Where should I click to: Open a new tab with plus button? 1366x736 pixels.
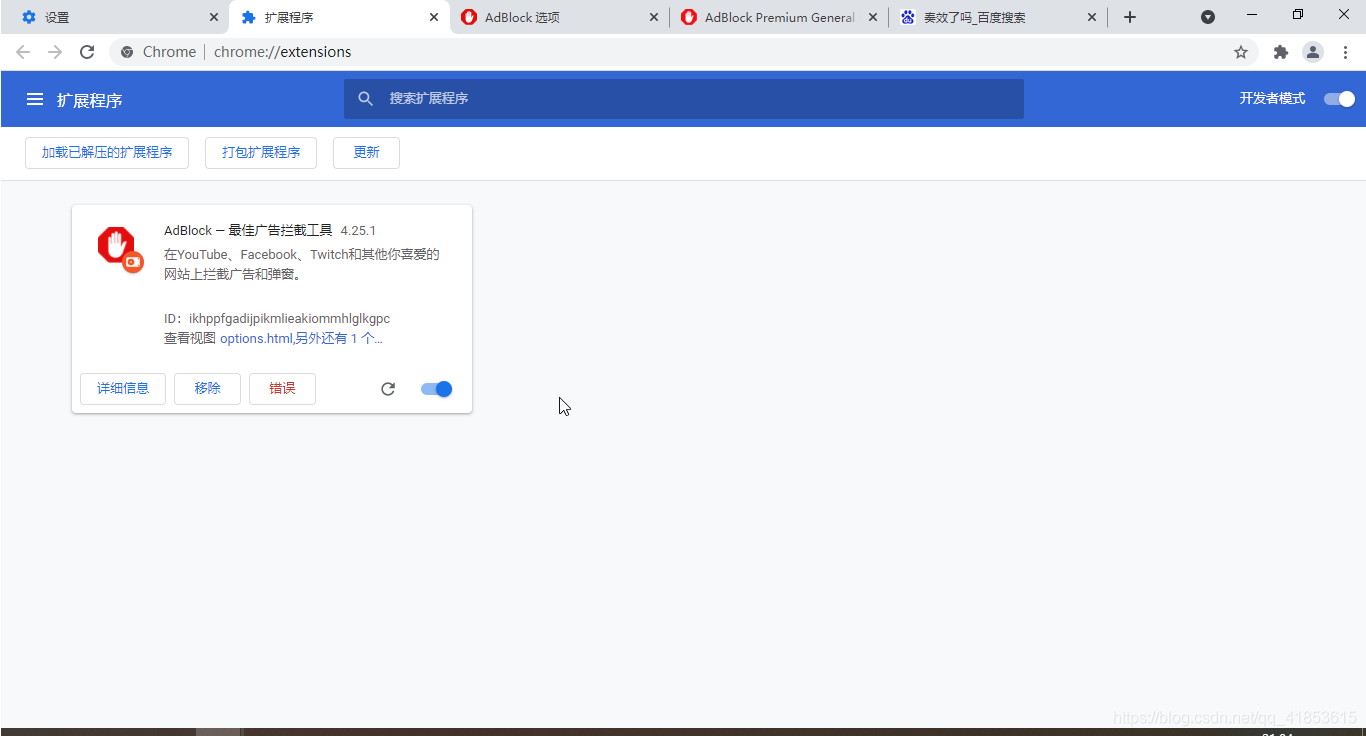pyautogui.click(x=1130, y=17)
